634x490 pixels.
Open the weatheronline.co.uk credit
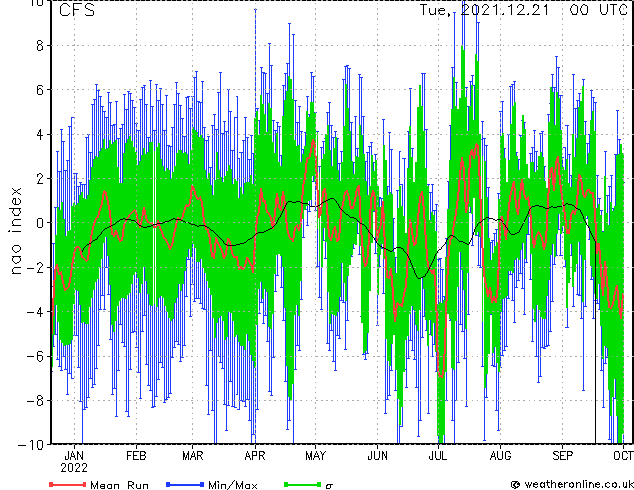572,484
